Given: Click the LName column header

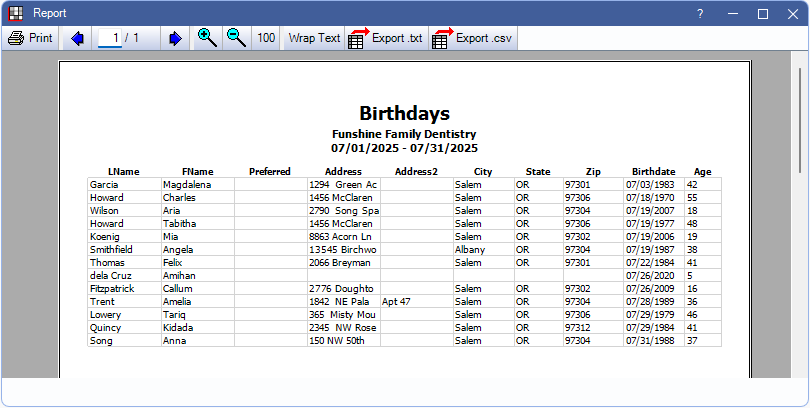Looking at the screenshot, I should point(123,172).
